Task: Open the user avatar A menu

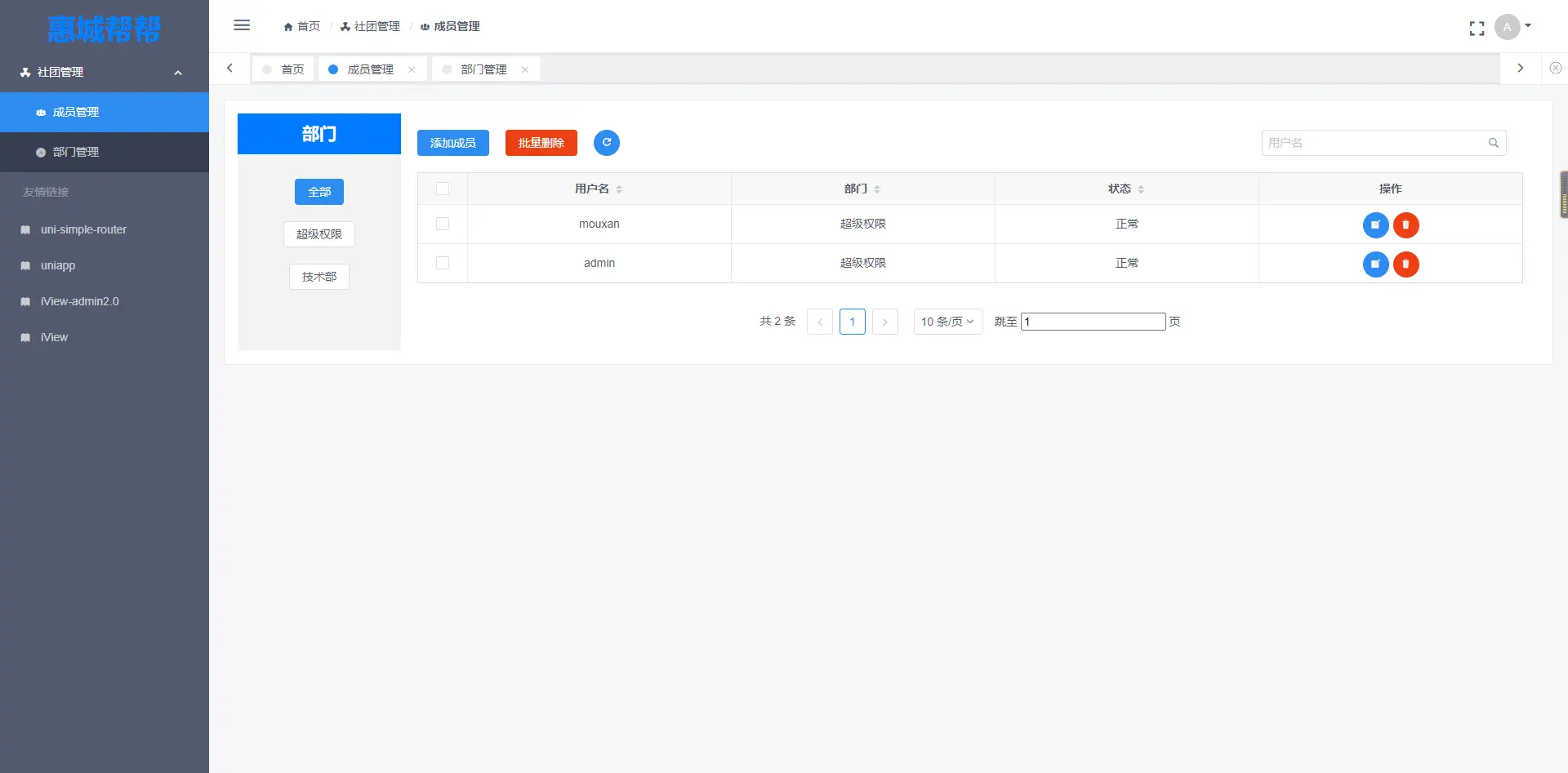Action: point(1512,27)
